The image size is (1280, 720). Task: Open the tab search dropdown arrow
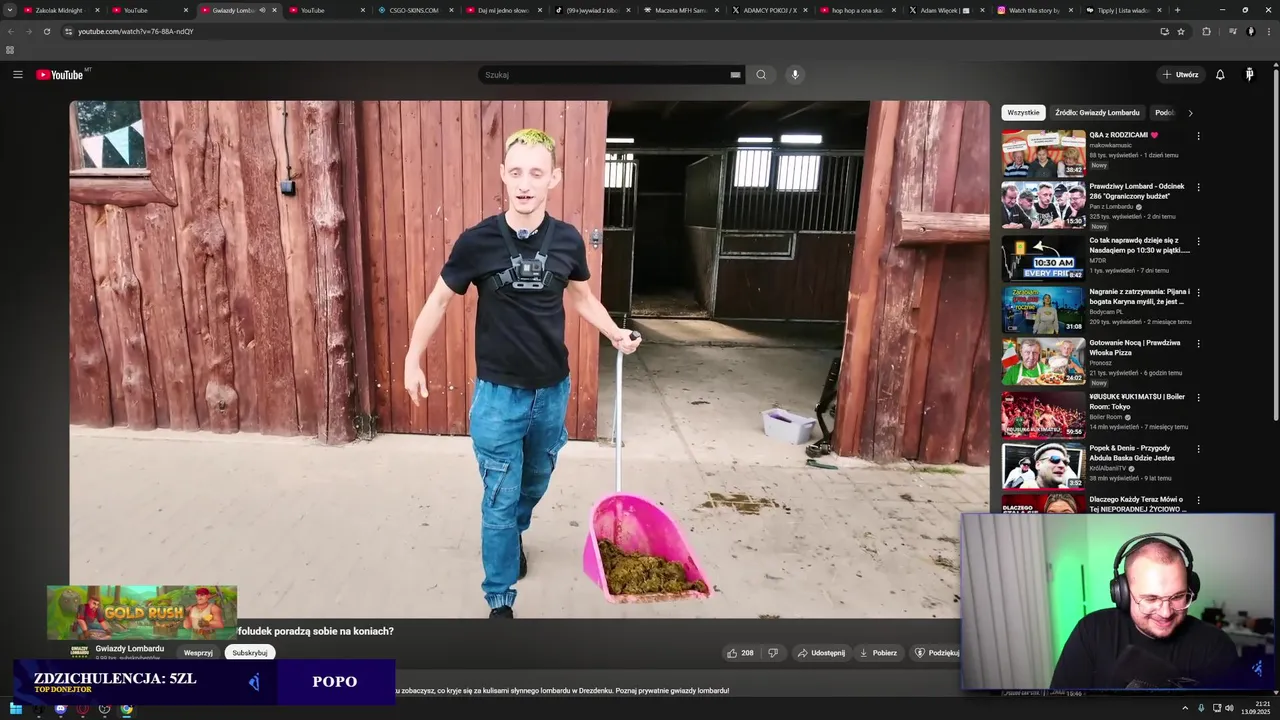click(9, 10)
